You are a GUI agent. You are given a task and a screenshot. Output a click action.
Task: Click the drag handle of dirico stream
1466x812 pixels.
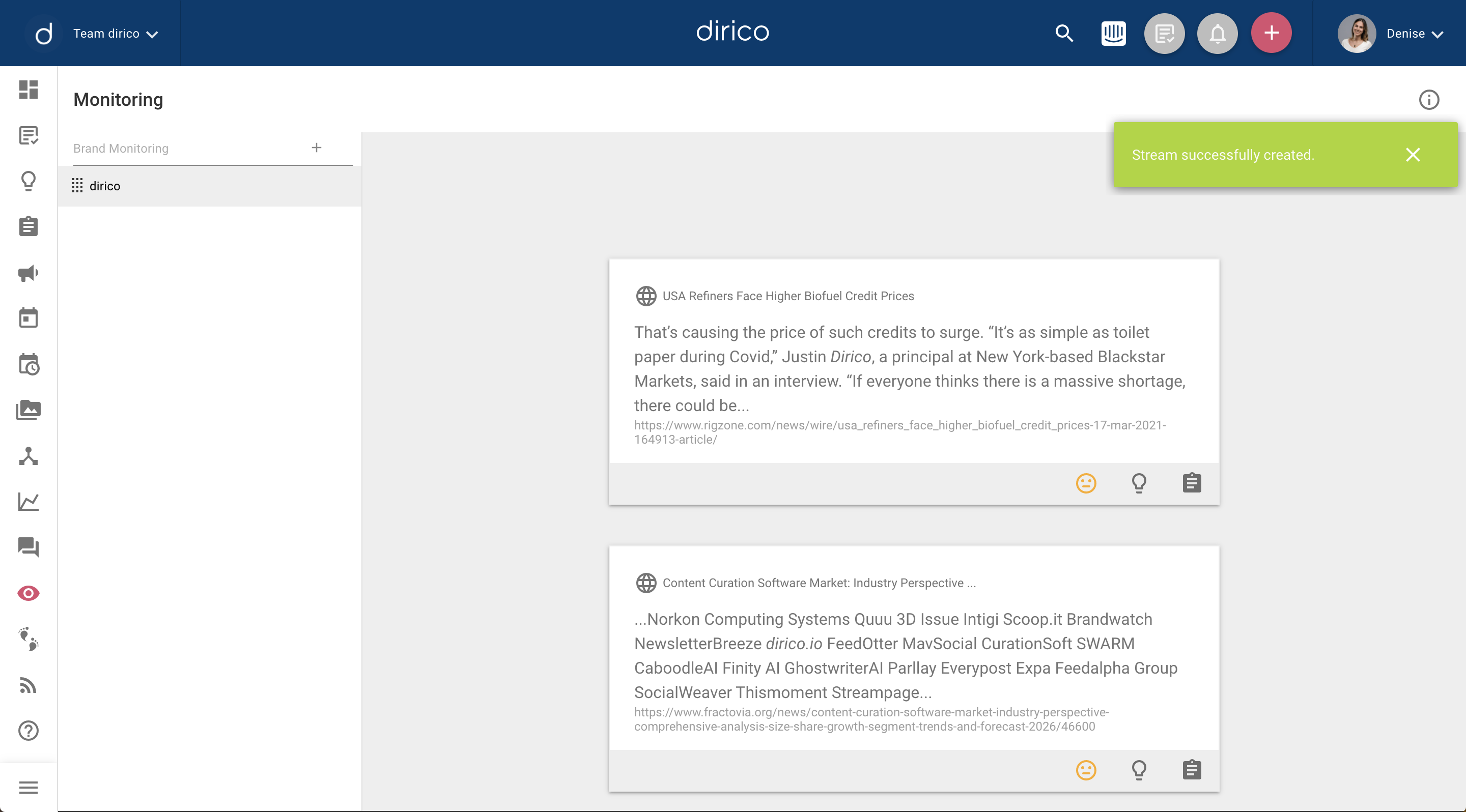[77, 186]
